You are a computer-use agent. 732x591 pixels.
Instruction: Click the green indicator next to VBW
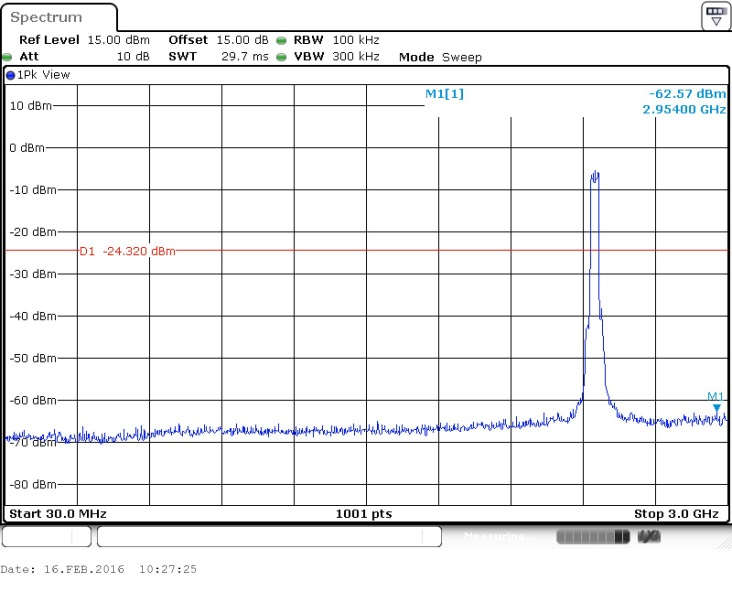click(281, 57)
